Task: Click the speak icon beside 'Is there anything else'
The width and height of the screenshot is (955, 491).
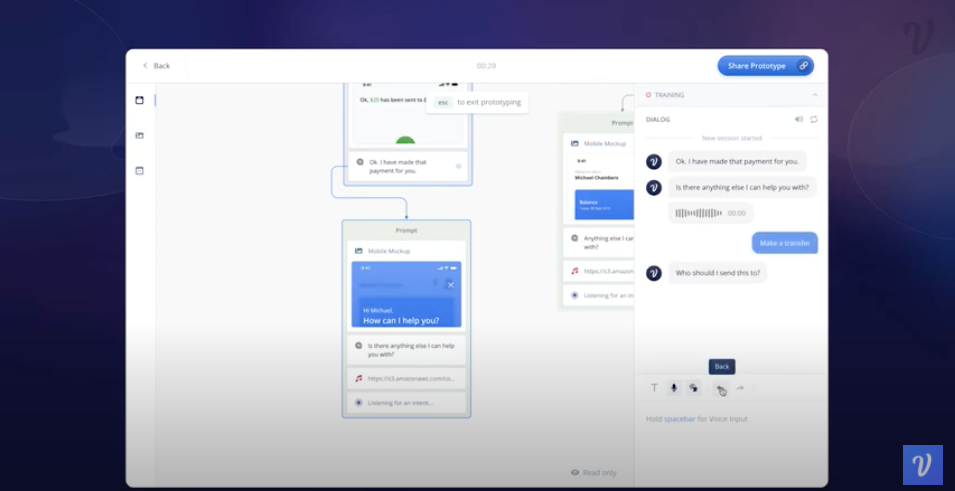Action: point(358,345)
